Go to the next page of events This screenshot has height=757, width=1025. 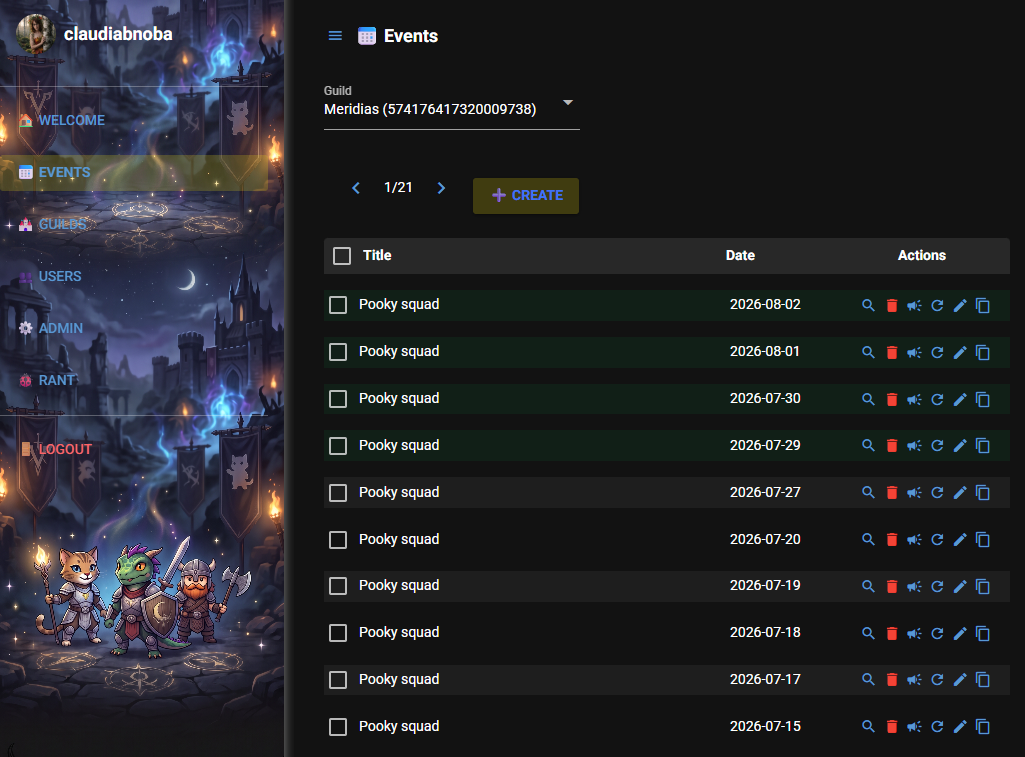pos(441,188)
